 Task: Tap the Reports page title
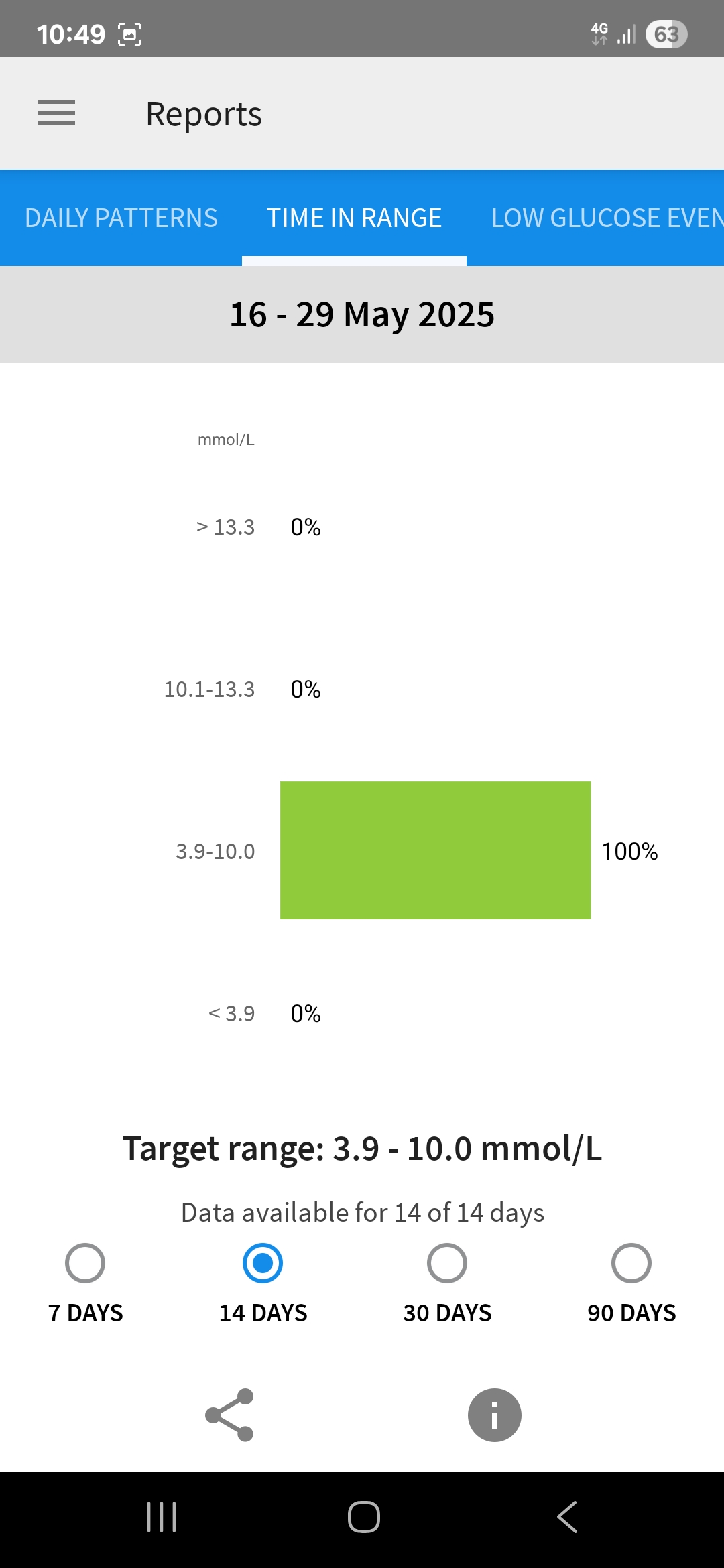click(x=204, y=114)
